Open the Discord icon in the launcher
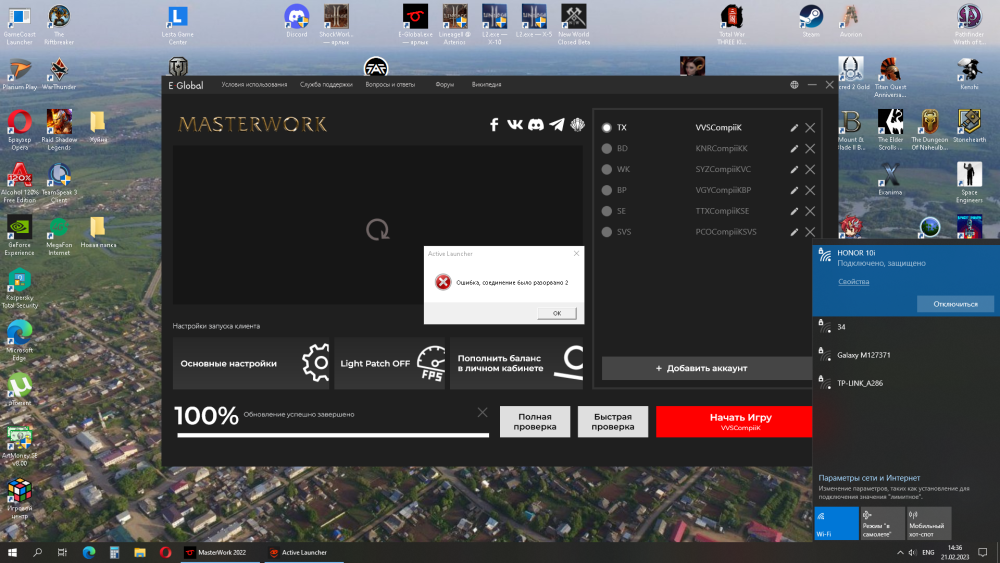The height and width of the screenshot is (563, 1000). point(536,125)
